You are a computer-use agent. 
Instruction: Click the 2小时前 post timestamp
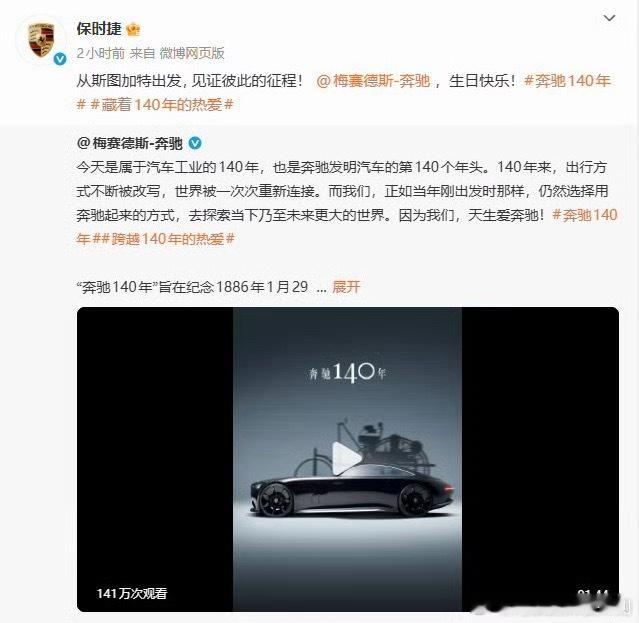[101, 53]
